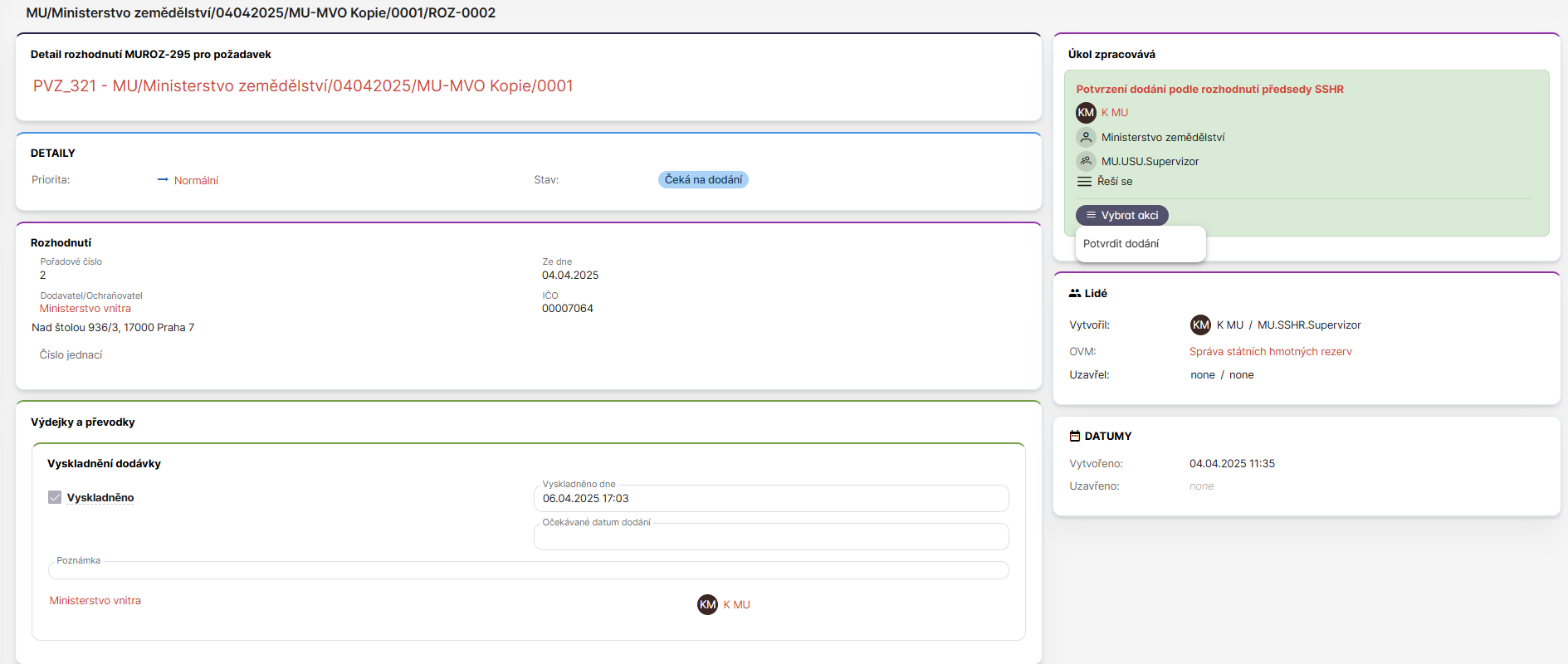
Task: Click the person icon beside Ministerstvo zemědělství
Action: 1086,138
